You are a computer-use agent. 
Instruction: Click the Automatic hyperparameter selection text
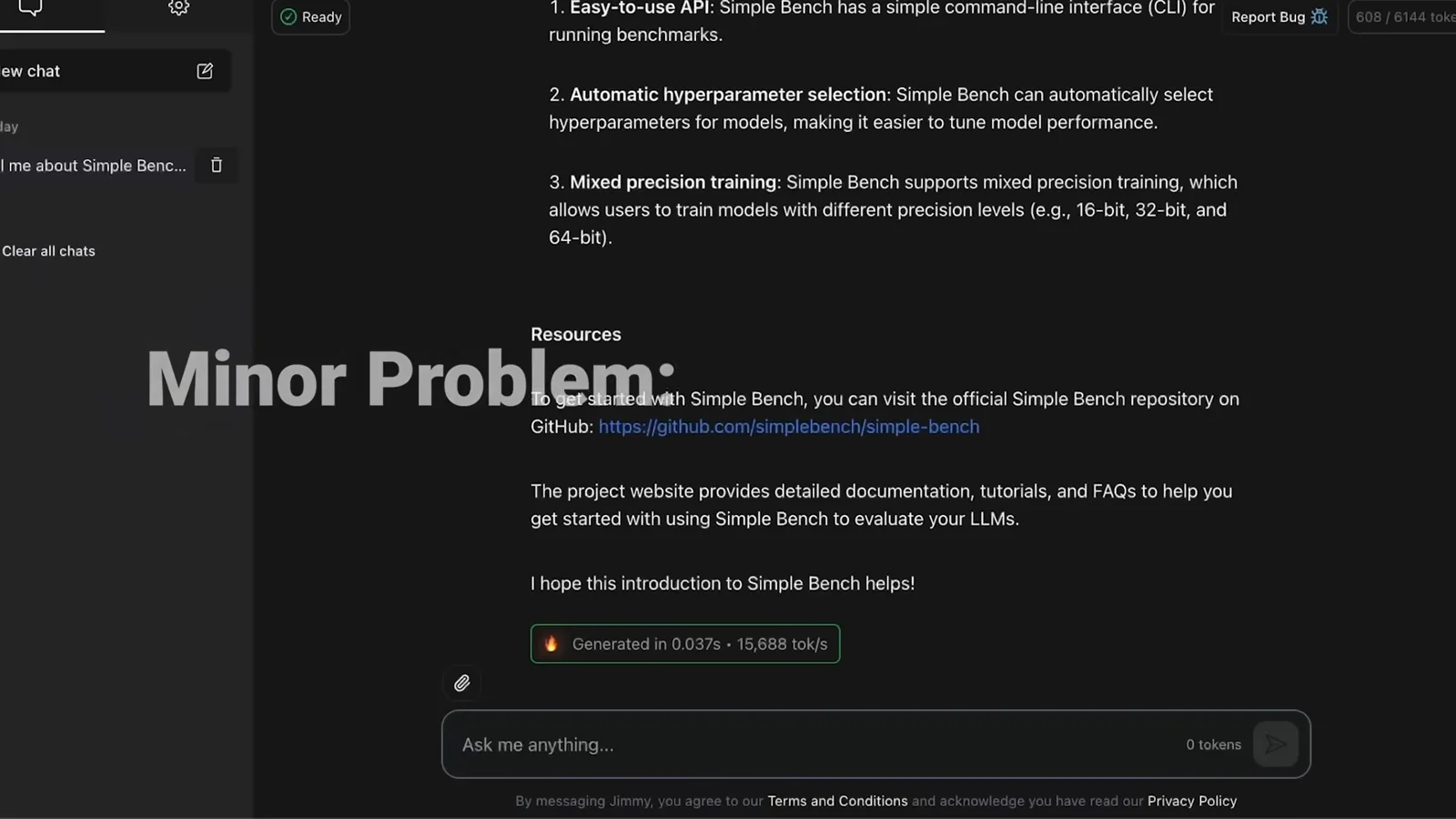pos(728,95)
